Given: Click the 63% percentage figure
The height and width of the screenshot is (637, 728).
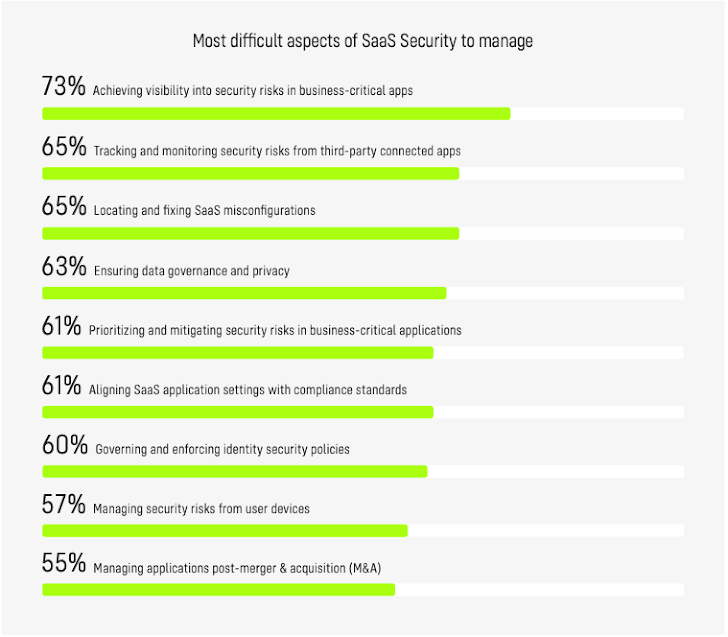Looking at the screenshot, I should click(x=63, y=267).
